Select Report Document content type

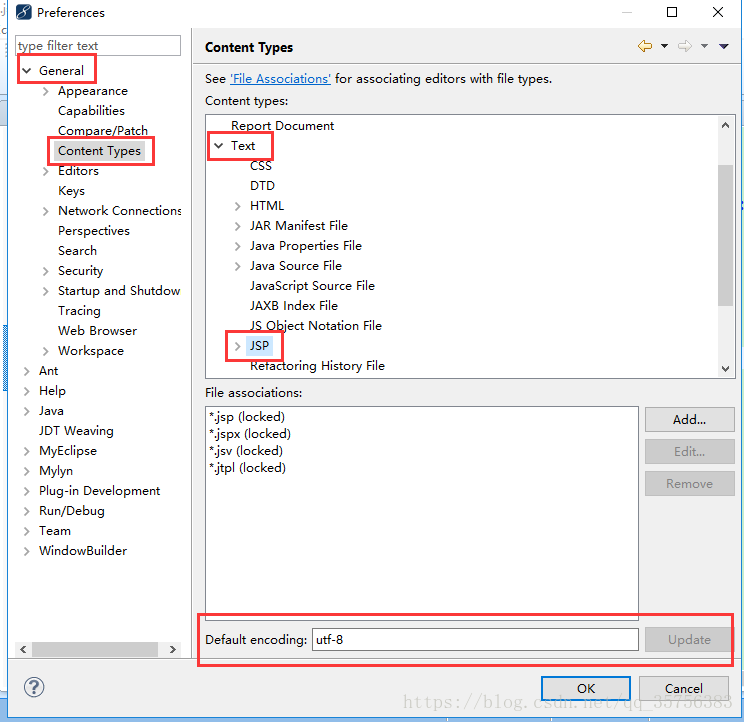tap(282, 126)
